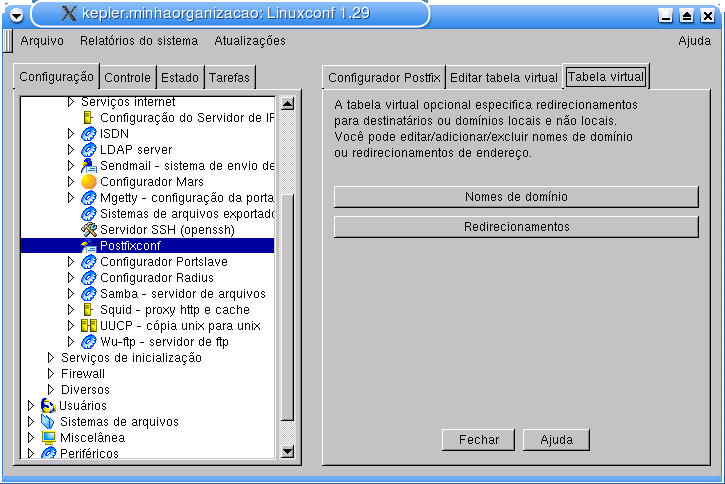Open the Redirecionamentos button
The height and width of the screenshot is (484, 725).
point(516,227)
